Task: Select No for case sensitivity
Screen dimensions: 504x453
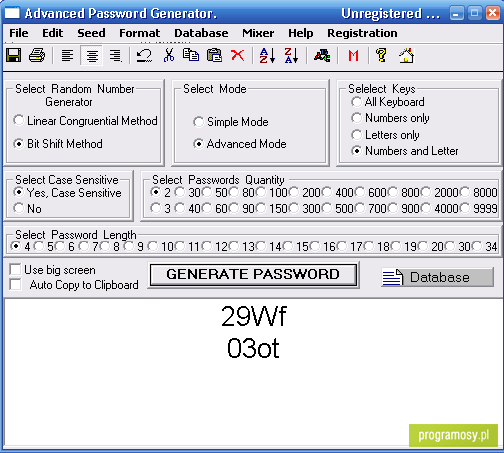Action: (27, 209)
